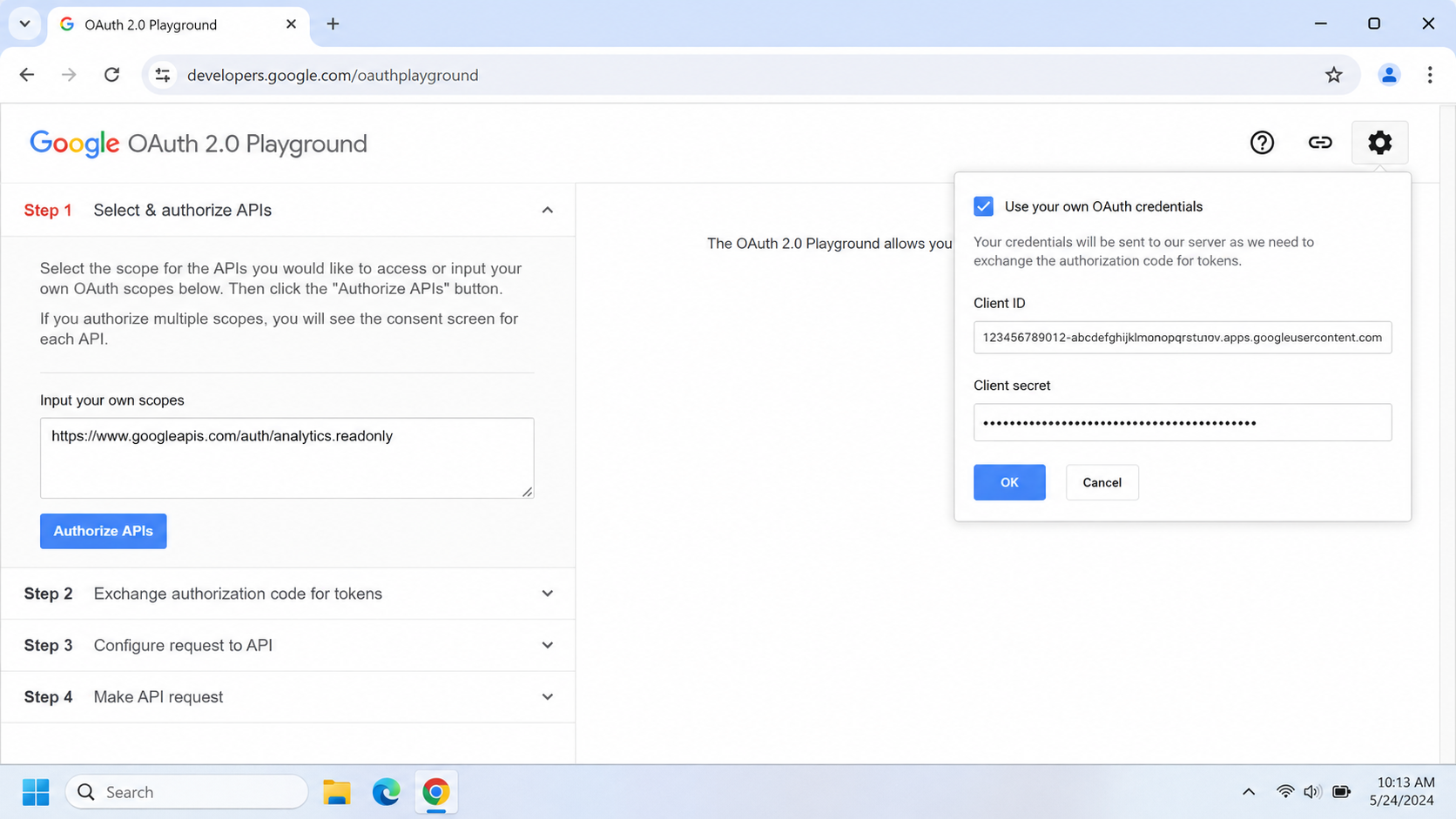Open the clock and date flyout
Screen dimensions: 1456x819
(1402, 792)
